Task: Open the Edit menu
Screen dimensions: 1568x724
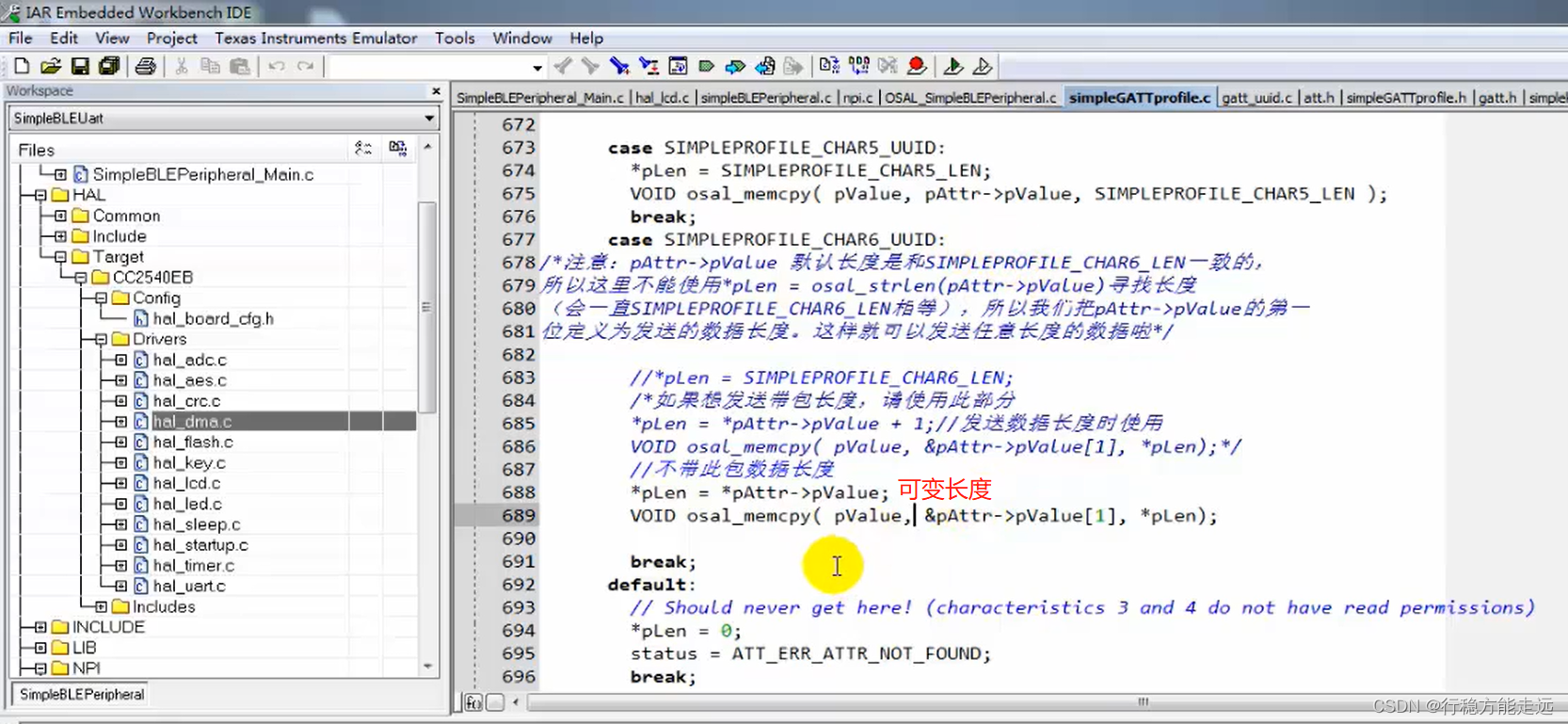Action: click(x=64, y=38)
